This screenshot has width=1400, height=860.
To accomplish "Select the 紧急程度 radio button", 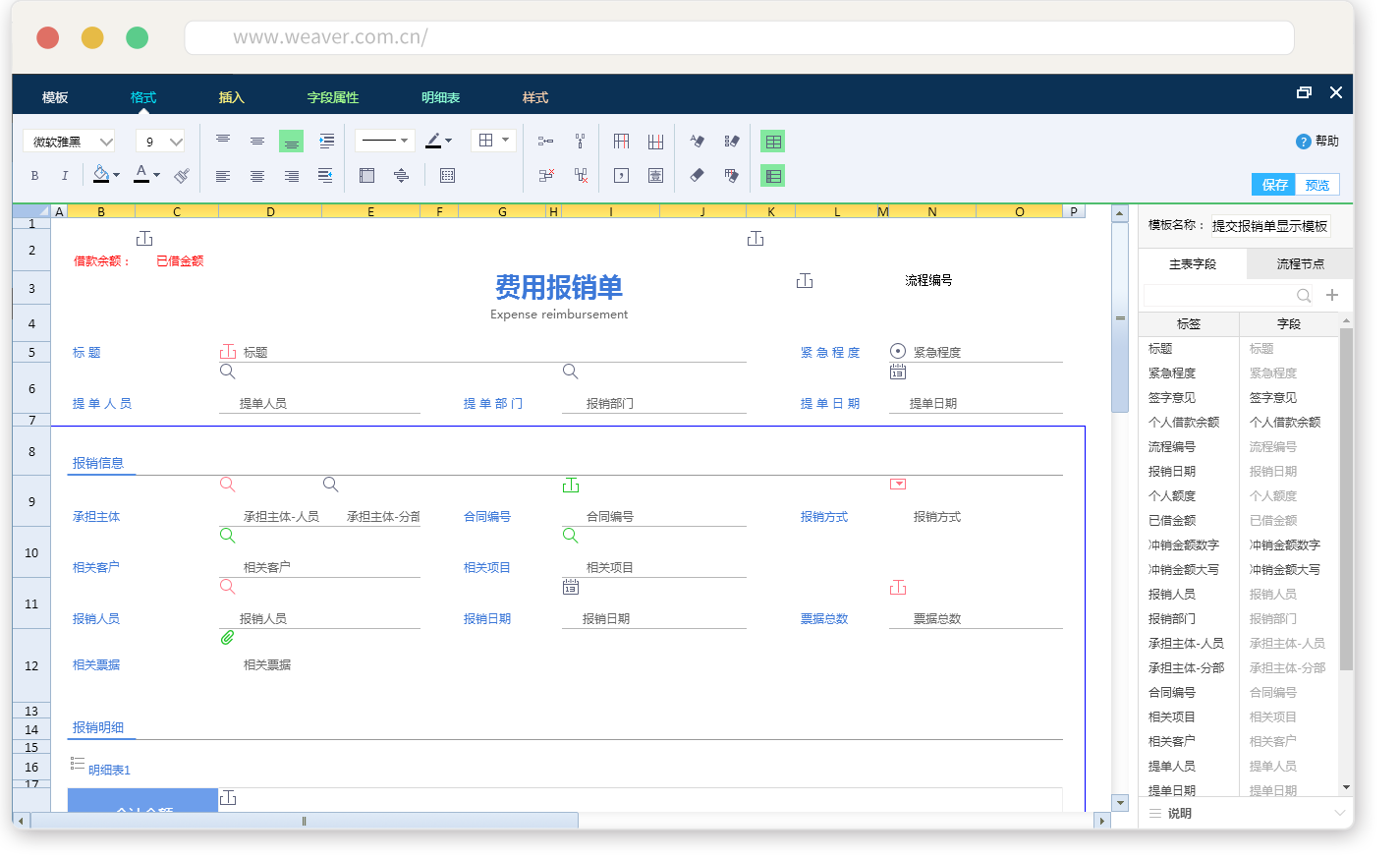I will click(897, 351).
